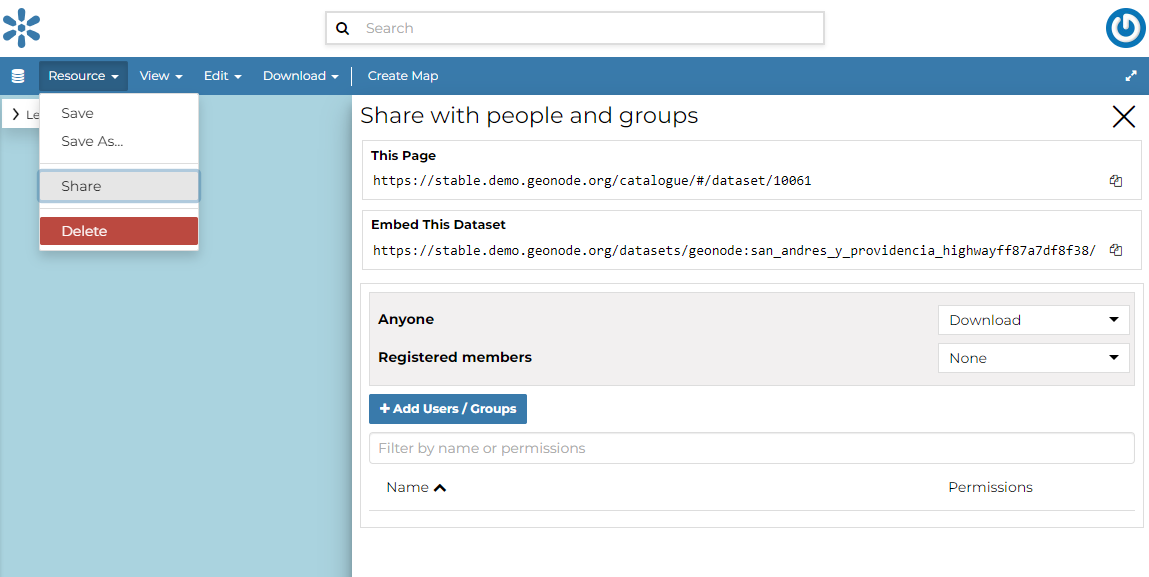Open the user avatar icon top right
1149x577 pixels.
1125,28
